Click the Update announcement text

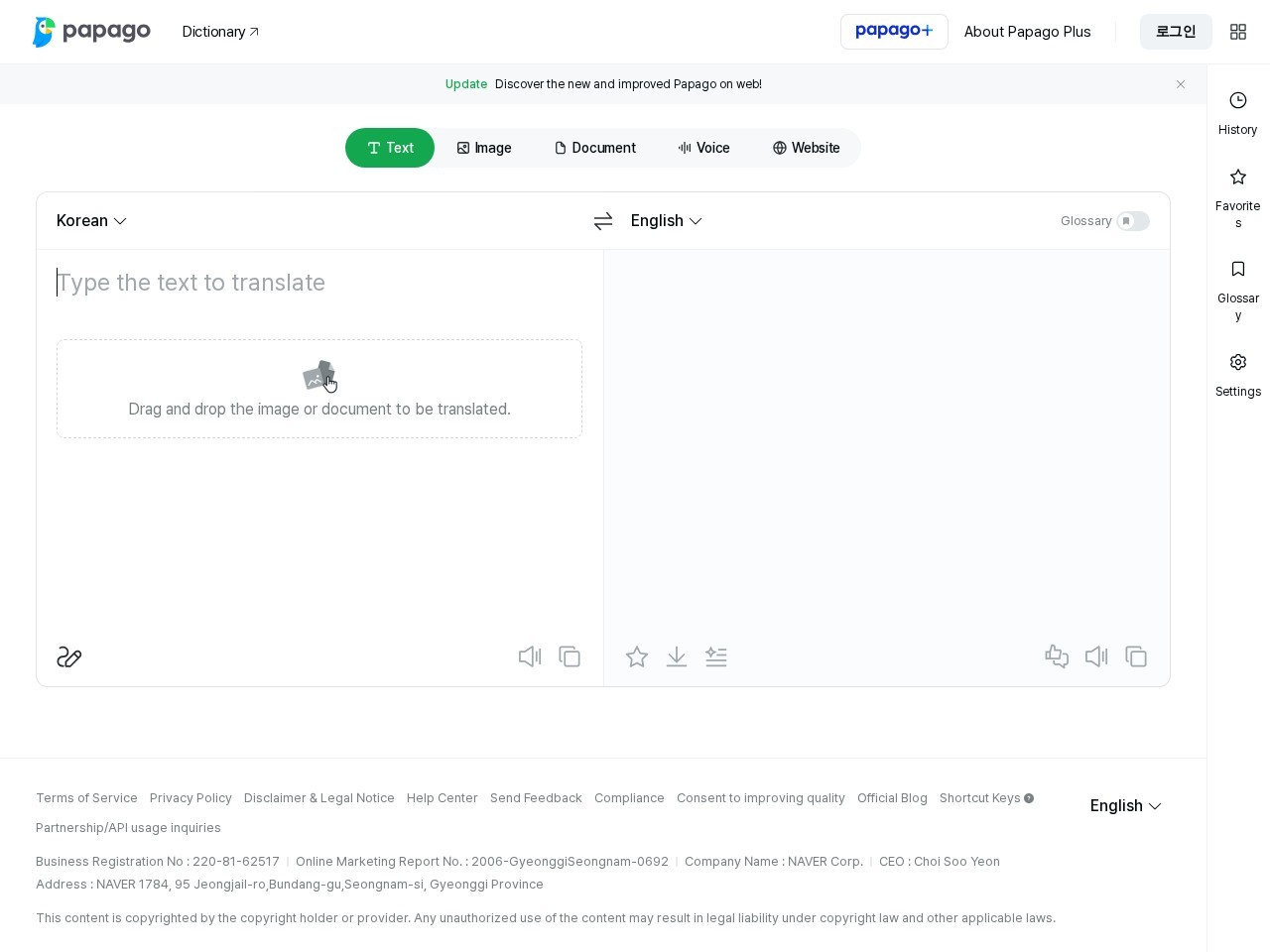point(603,84)
